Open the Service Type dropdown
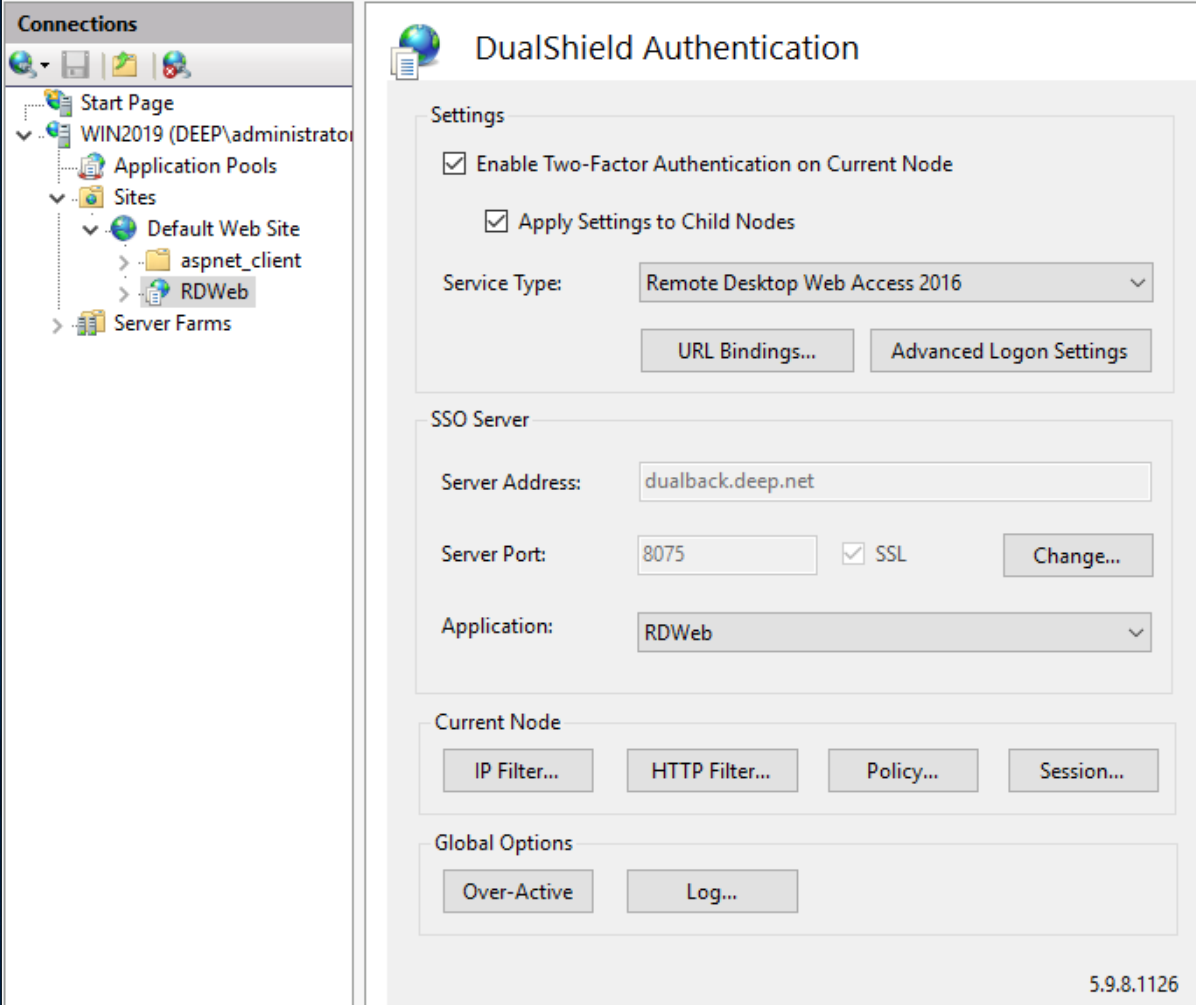Viewport: 1196px width, 1005px height. click(x=895, y=283)
